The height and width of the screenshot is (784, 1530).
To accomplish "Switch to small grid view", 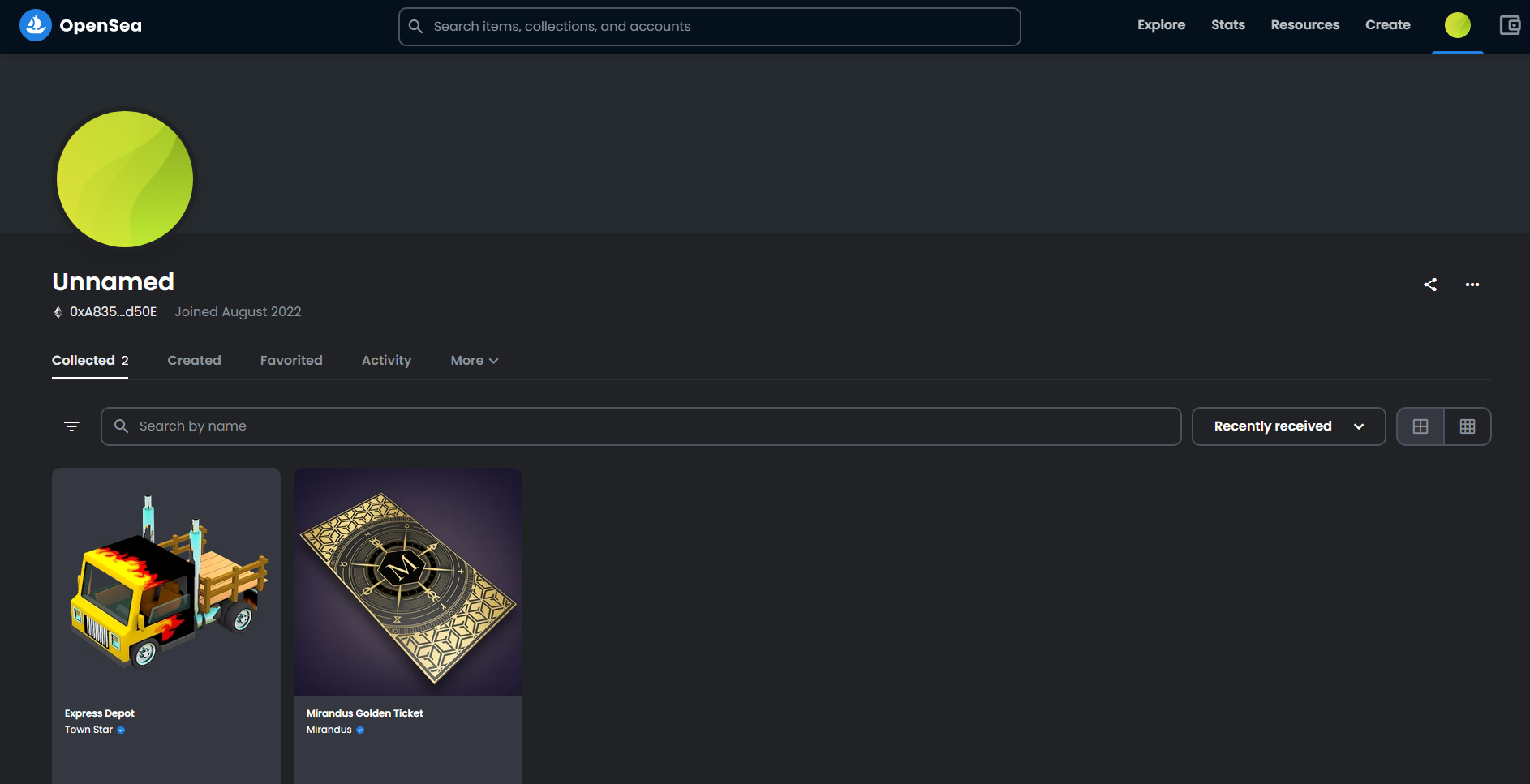I will 1468,426.
